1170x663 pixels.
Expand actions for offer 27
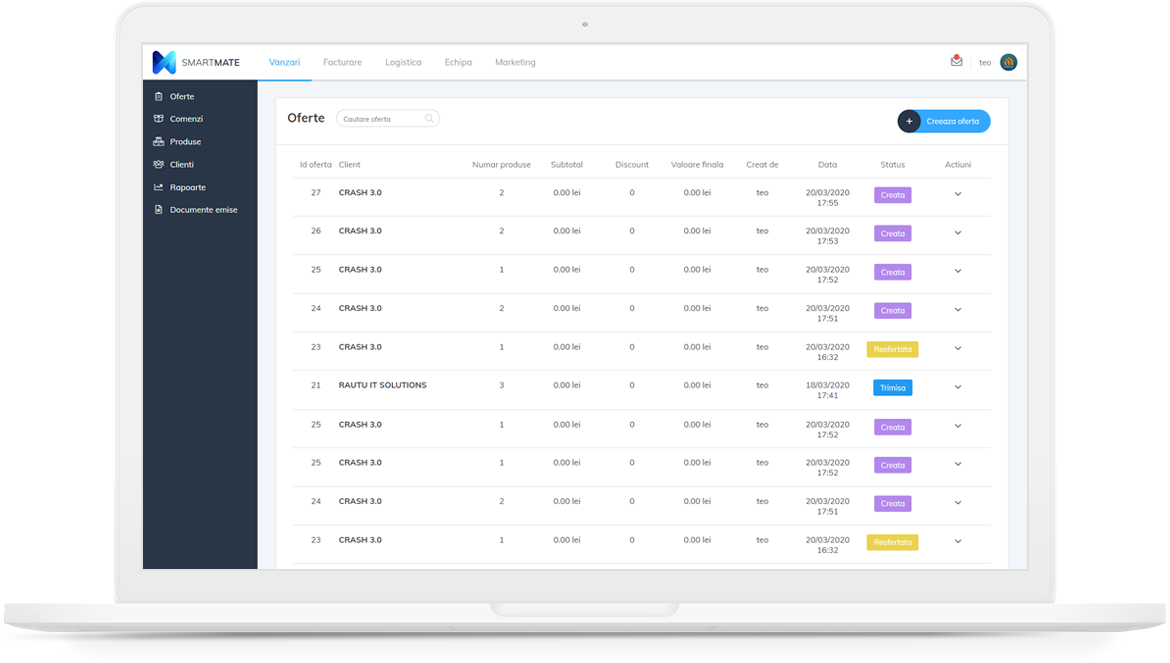coord(957,194)
